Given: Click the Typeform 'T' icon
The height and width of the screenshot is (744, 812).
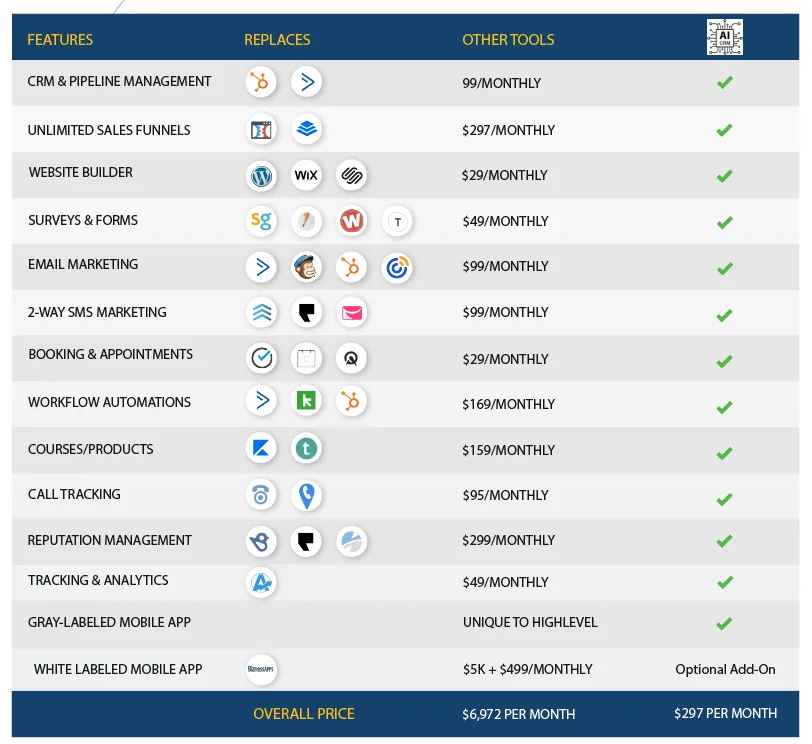Looking at the screenshot, I should [397, 222].
